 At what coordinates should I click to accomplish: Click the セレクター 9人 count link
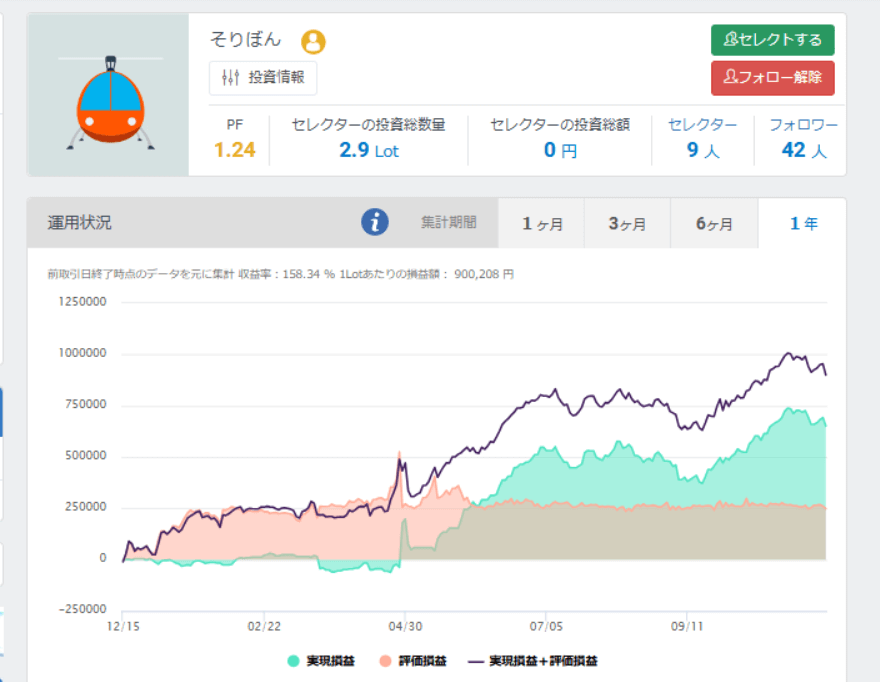click(702, 151)
